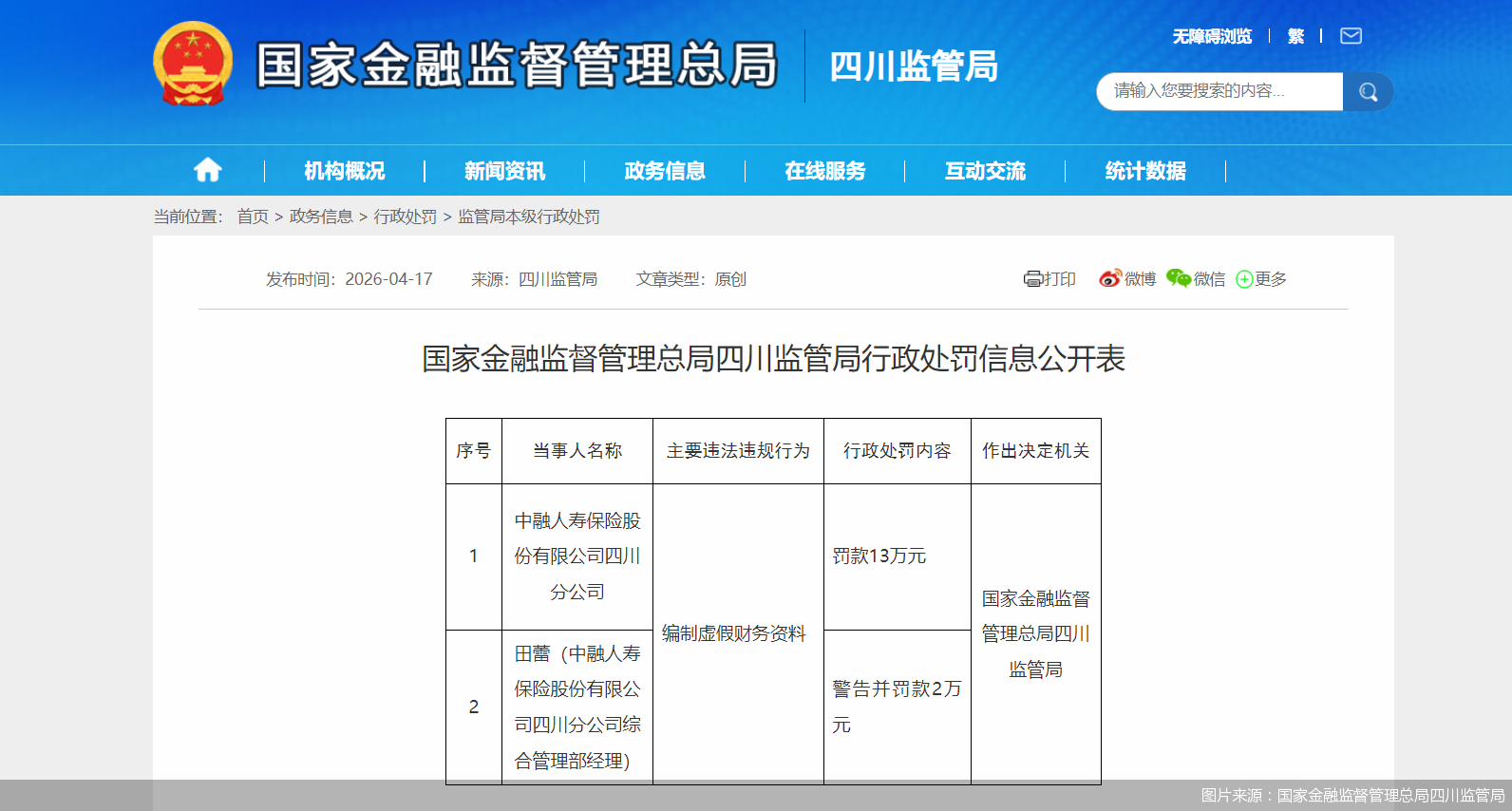Click the text 文章类型: 原创

click(x=691, y=279)
